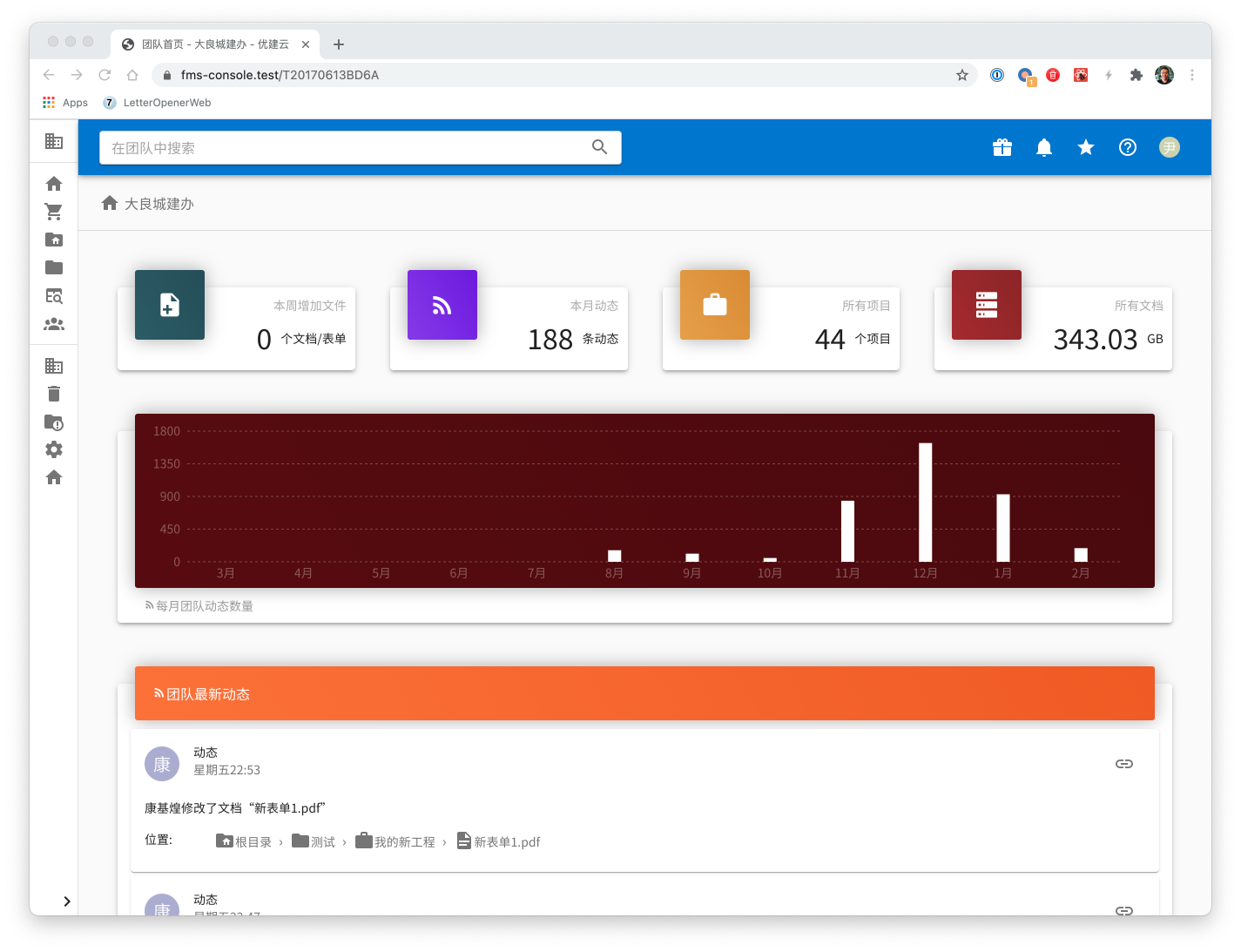Copy link icon on first activity card
Screen dimensions: 1241x952
pos(1124,764)
